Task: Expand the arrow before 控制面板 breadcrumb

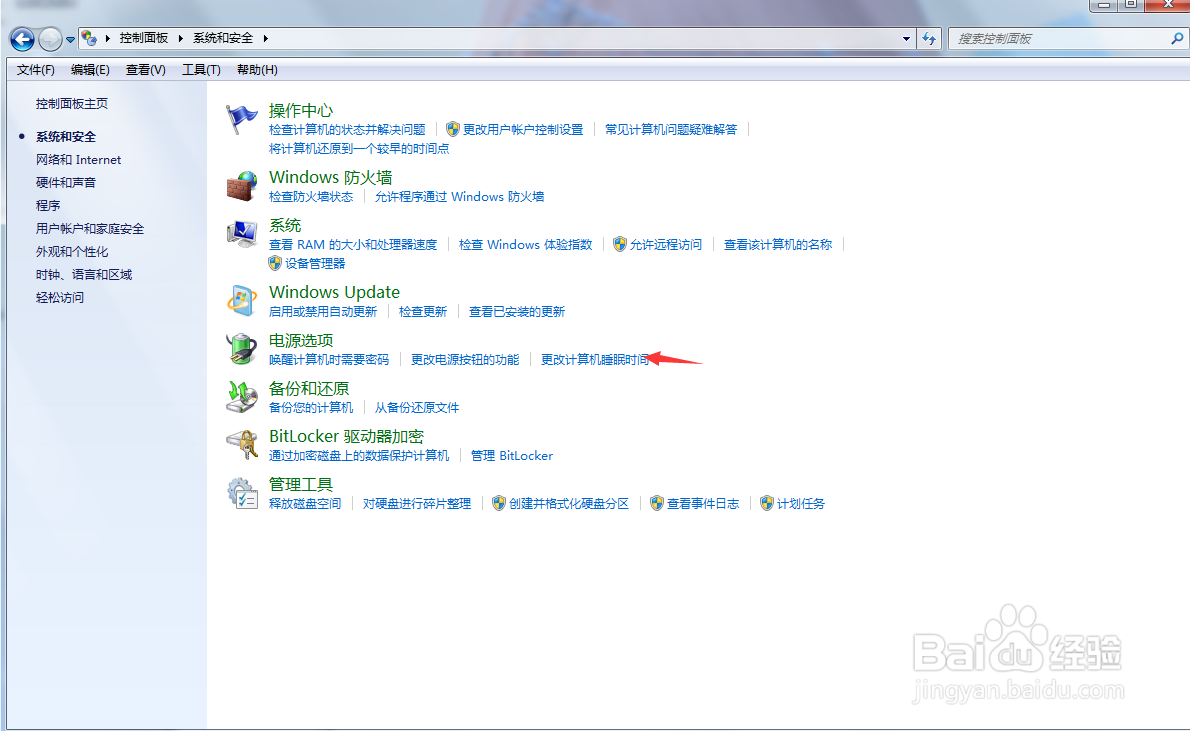Action: click(107, 38)
